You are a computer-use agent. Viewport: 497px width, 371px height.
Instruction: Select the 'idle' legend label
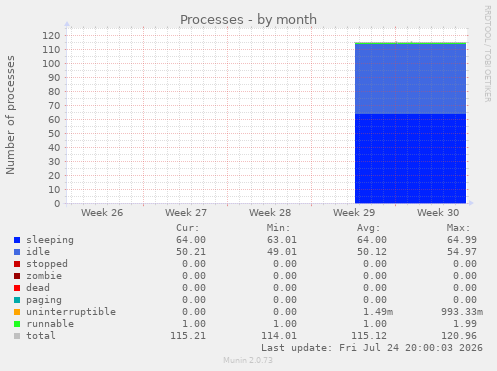coord(38,252)
